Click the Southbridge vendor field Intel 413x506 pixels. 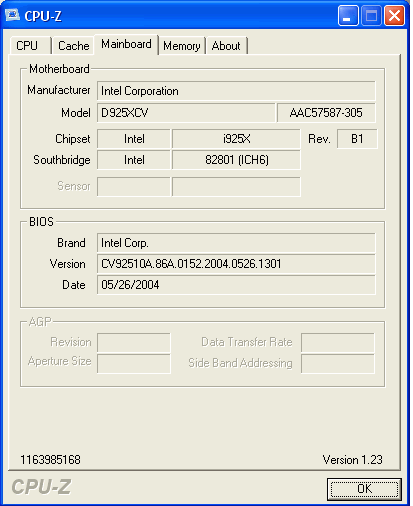pos(134,160)
